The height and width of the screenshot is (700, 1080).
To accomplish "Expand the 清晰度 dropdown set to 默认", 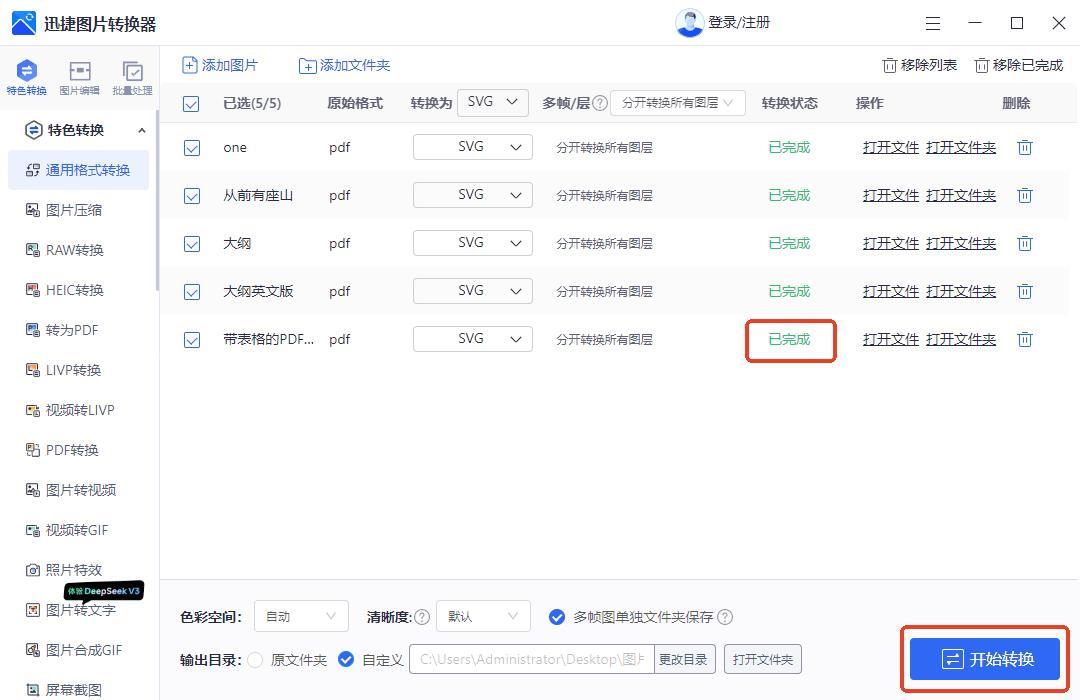I will [484, 617].
